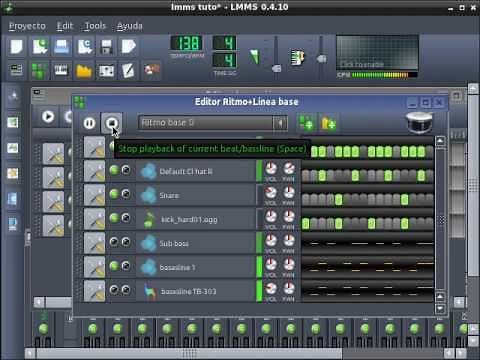This screenshot has width=480, height=360.
Task: Open an existing project
Action: tap(62, 46)
